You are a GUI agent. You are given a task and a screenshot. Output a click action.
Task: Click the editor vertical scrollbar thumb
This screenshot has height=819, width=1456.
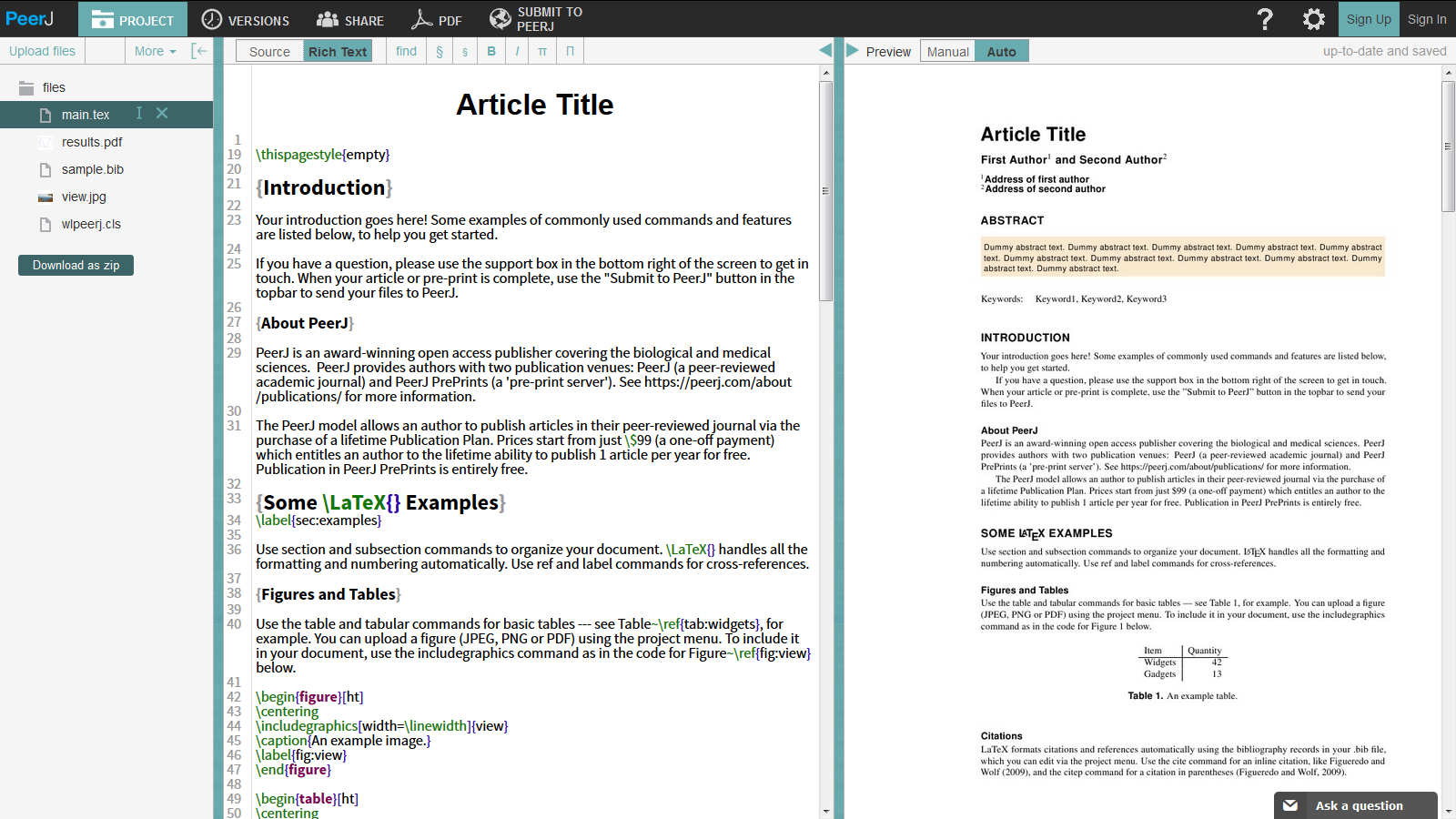825,191
